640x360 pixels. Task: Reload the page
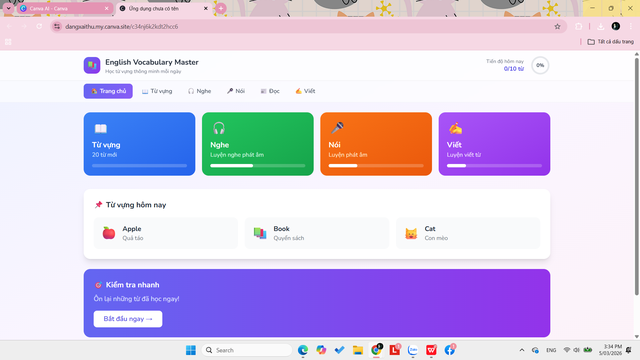tap(39, 27)
